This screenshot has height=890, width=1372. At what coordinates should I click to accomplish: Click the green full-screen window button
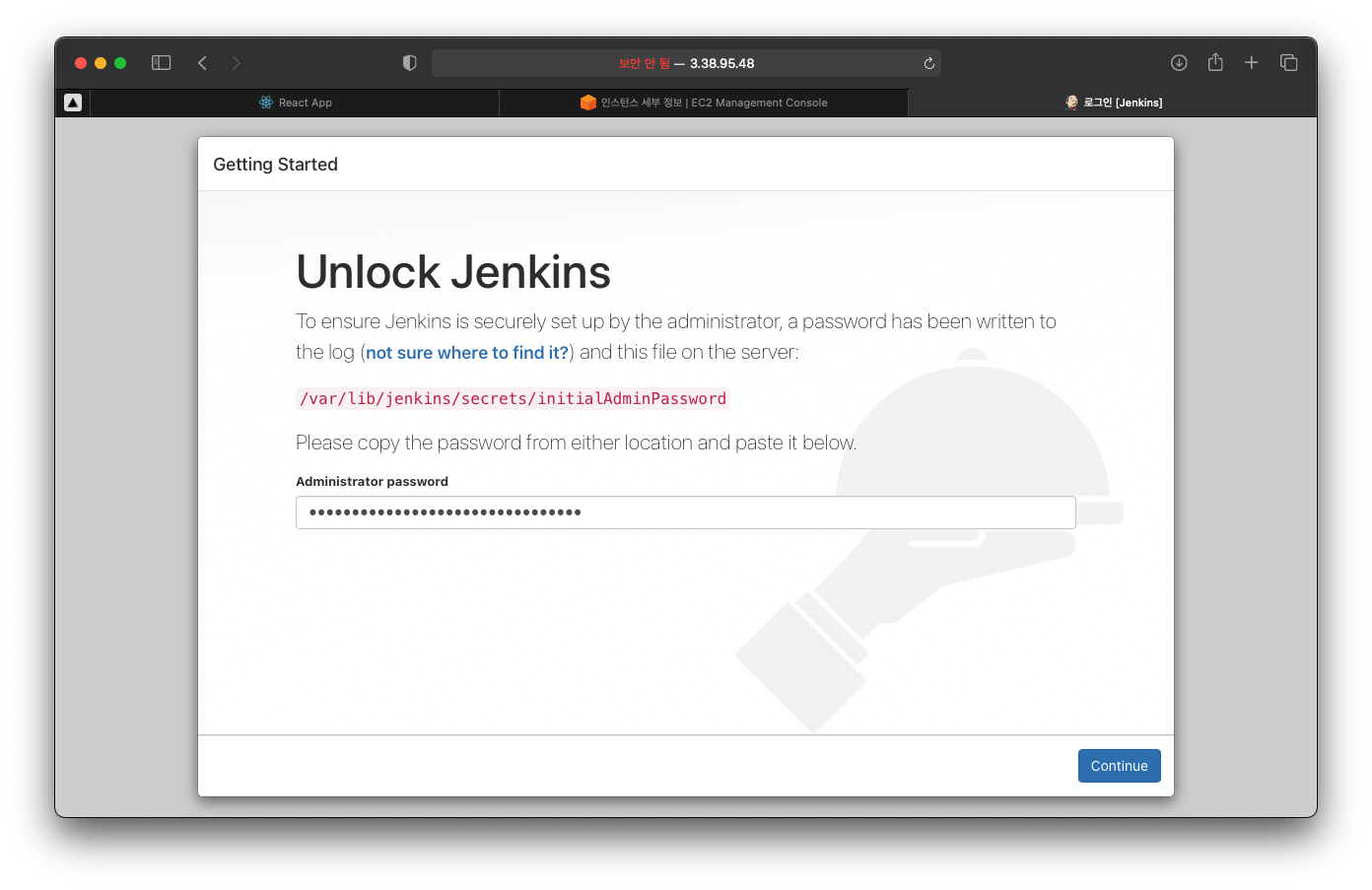pos(120,63)
